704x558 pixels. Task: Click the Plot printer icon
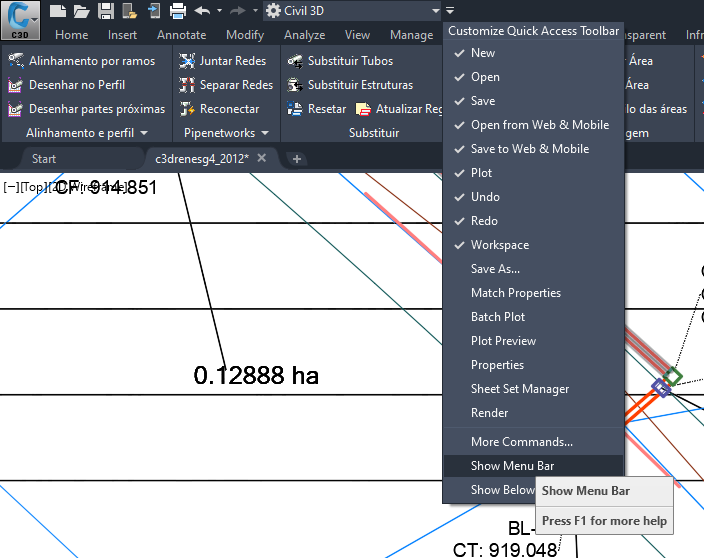tap(178, 11)
